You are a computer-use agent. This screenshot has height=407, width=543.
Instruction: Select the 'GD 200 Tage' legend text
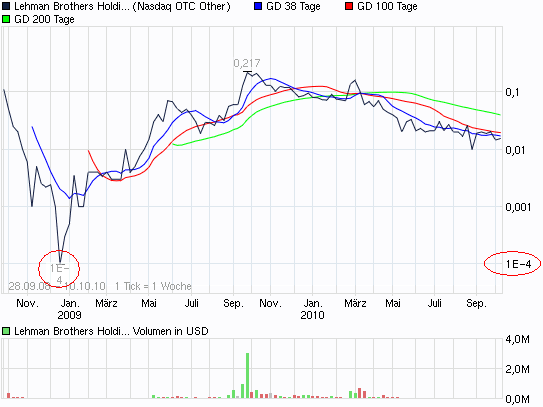(44, 19)
